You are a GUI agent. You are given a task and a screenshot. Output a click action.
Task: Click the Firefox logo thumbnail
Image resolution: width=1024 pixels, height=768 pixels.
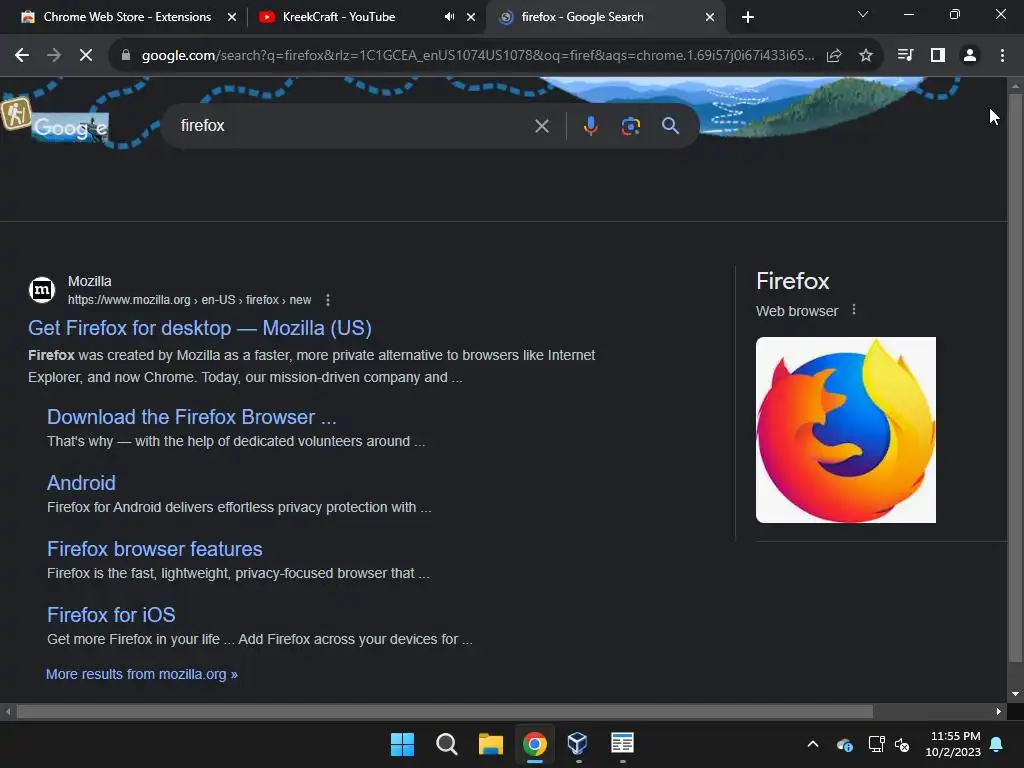[846, 430]
